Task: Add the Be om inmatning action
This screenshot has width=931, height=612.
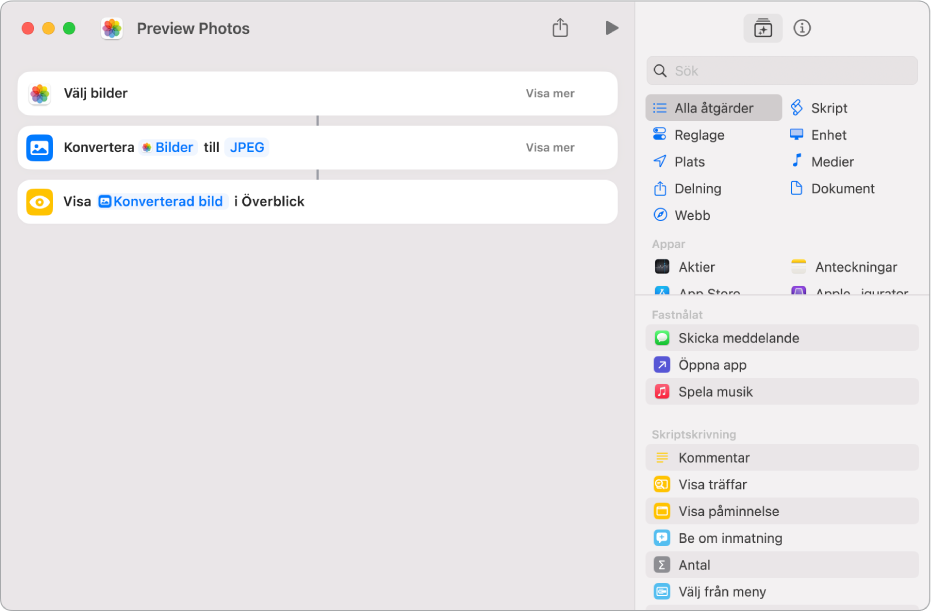Action: click(x=782, y=538)
